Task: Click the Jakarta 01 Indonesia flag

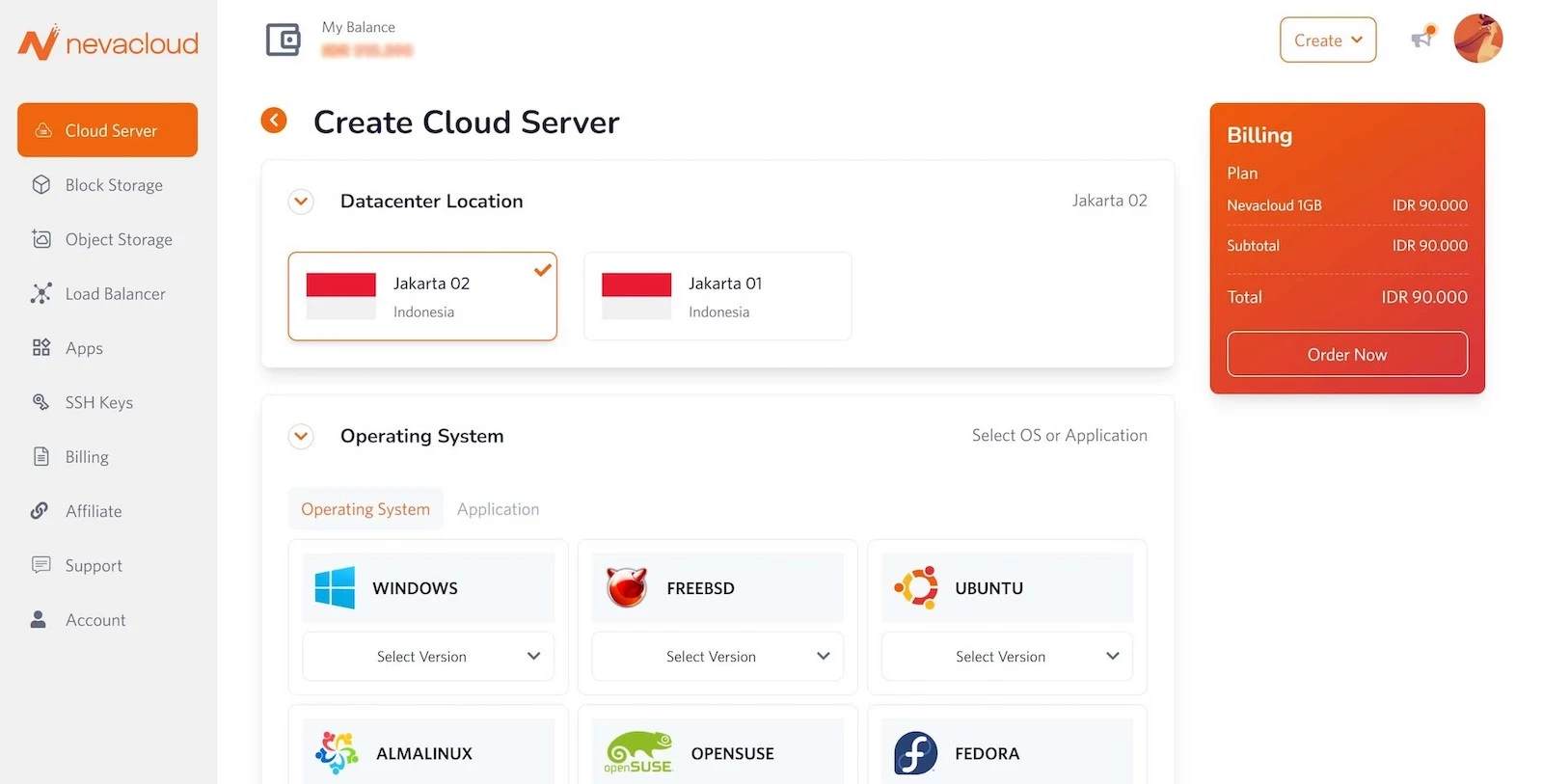Action: [x=636, y=296]
